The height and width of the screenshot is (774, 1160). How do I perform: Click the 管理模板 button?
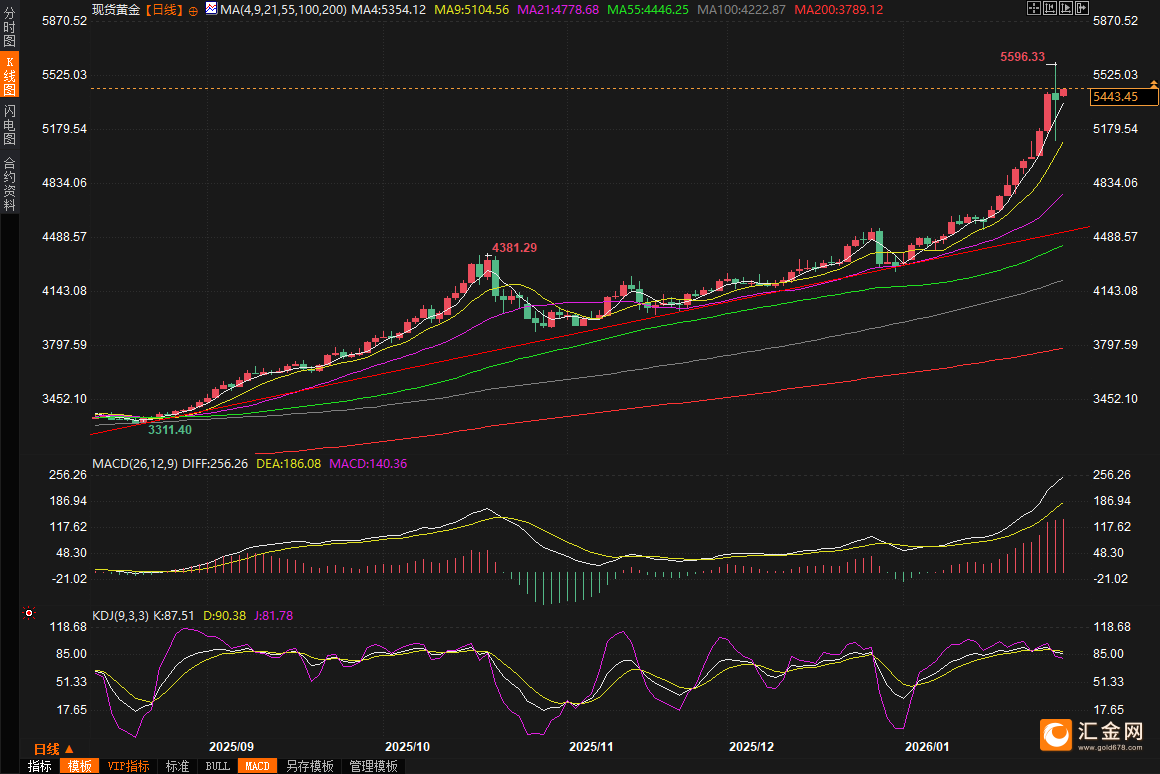tap(373, 766)
